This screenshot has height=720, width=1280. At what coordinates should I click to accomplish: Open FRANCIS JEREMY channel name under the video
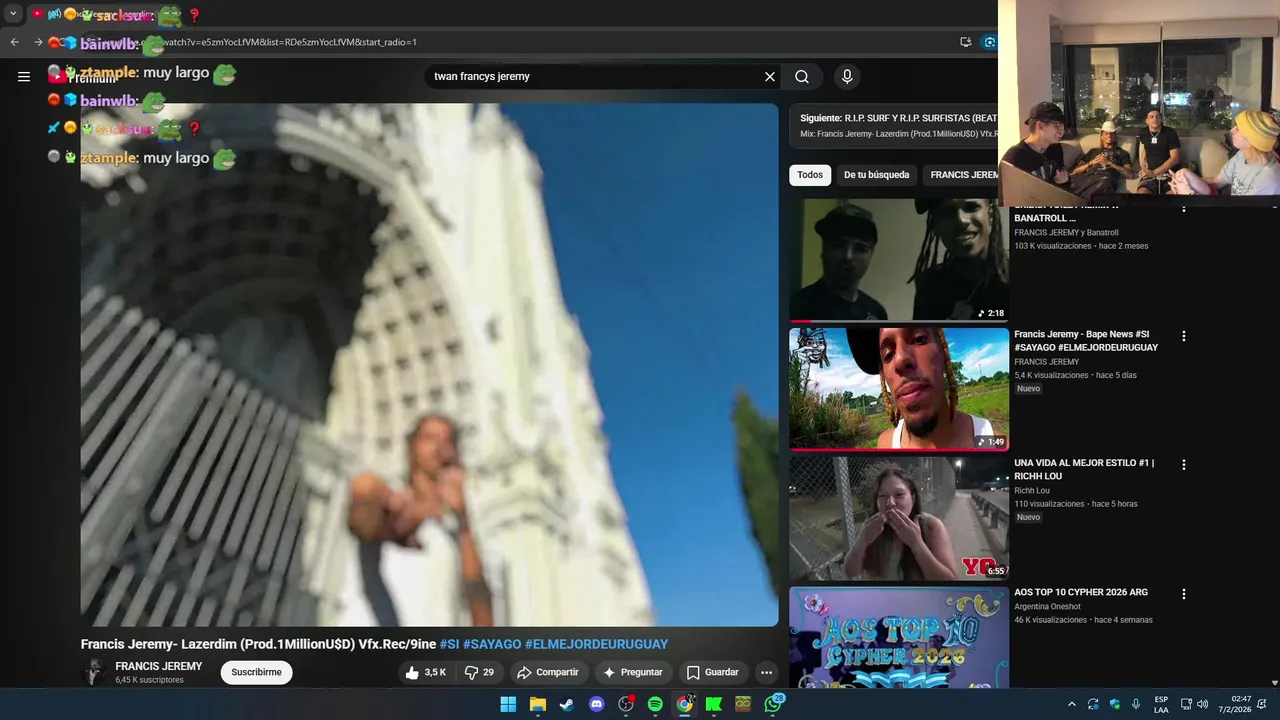[158, 666]
